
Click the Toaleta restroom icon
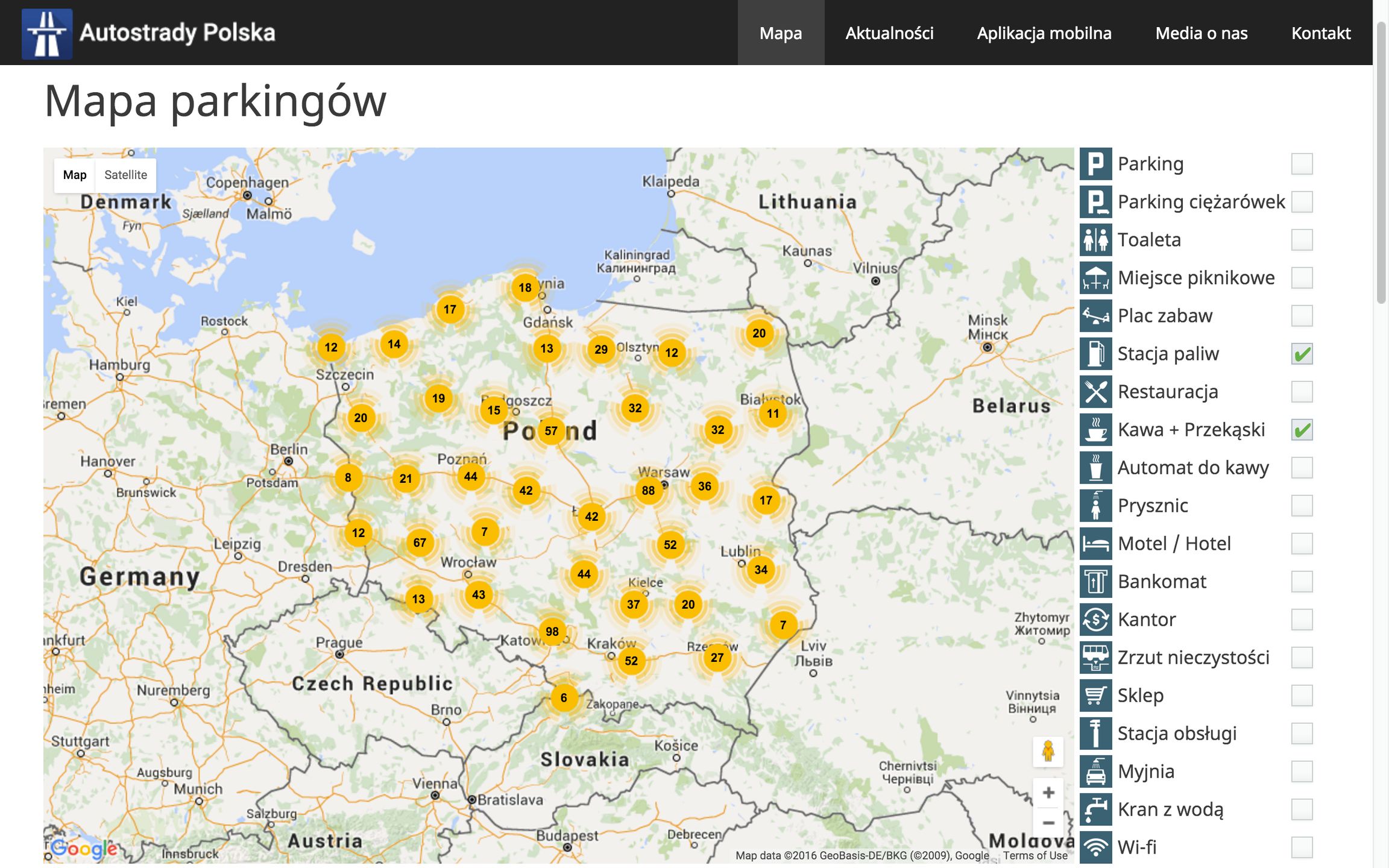[x=1095, y=240]
